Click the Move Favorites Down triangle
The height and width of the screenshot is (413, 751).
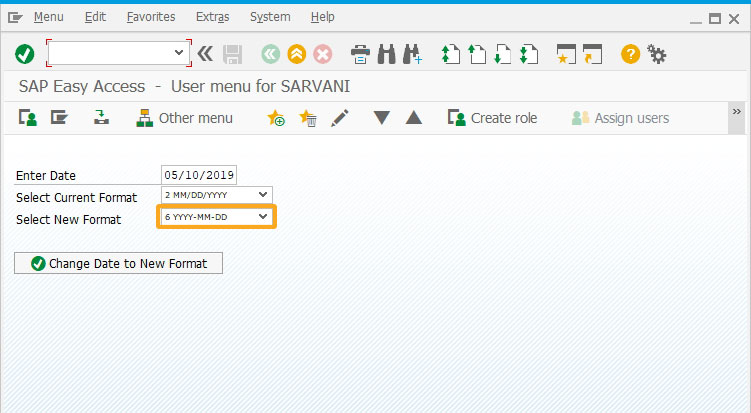coord(382,117)
